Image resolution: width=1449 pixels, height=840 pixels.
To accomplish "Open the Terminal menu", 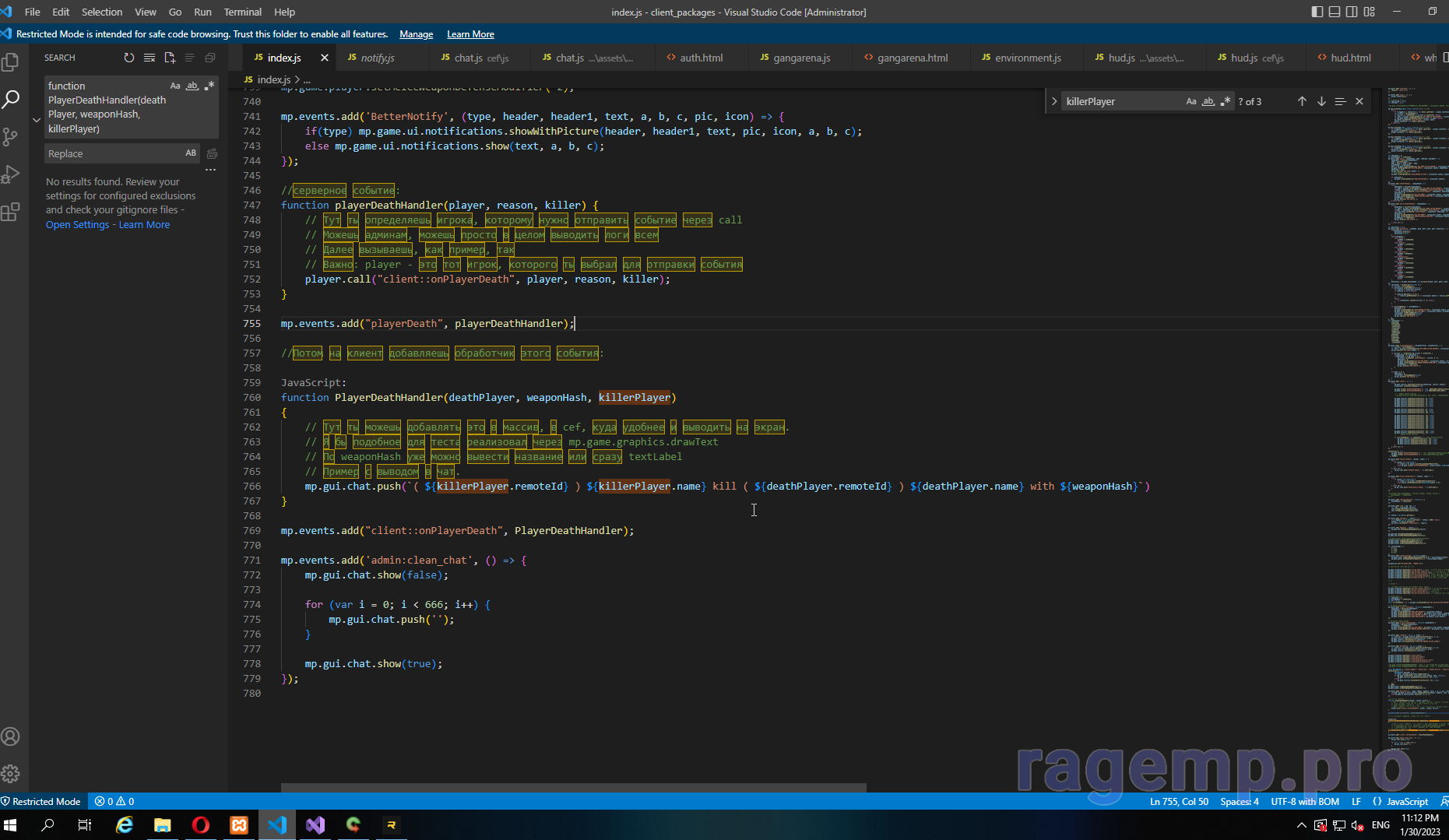I will [x=242, y=12].
